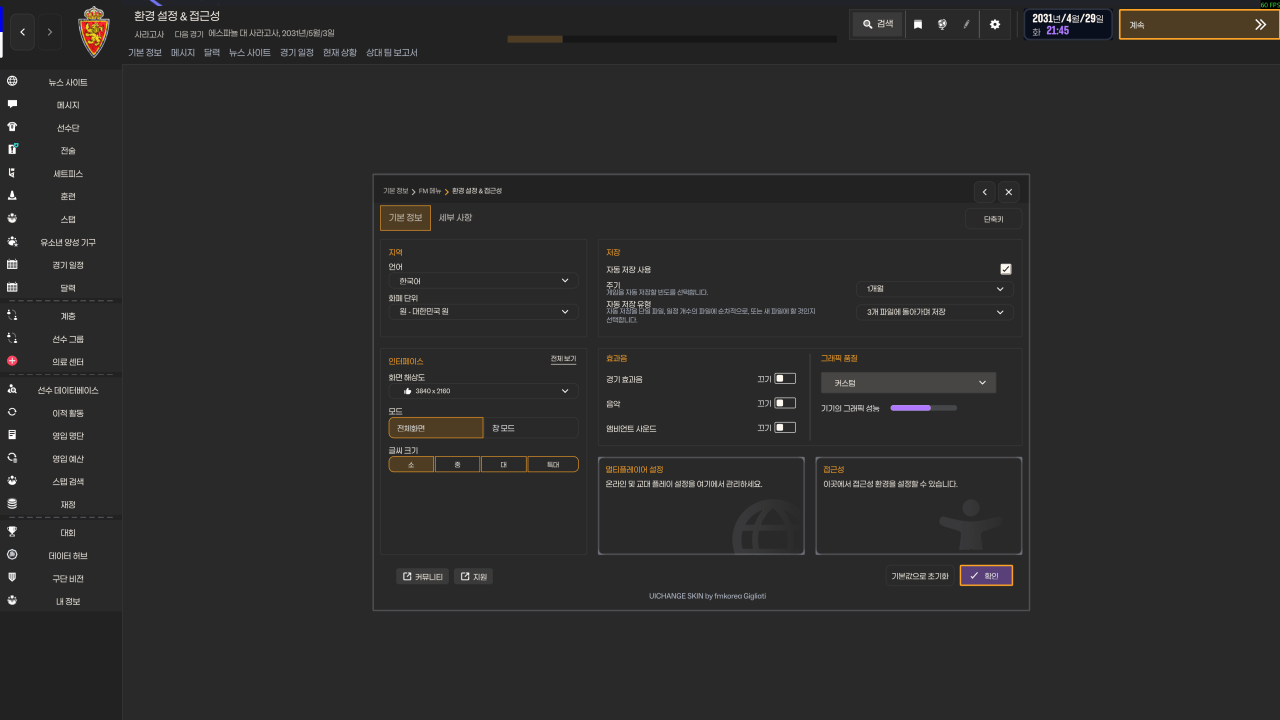Toggle the music (음악) switch
Viewport: 1280px width, 720px height.
pyautogui.click(x=785, y=403)
